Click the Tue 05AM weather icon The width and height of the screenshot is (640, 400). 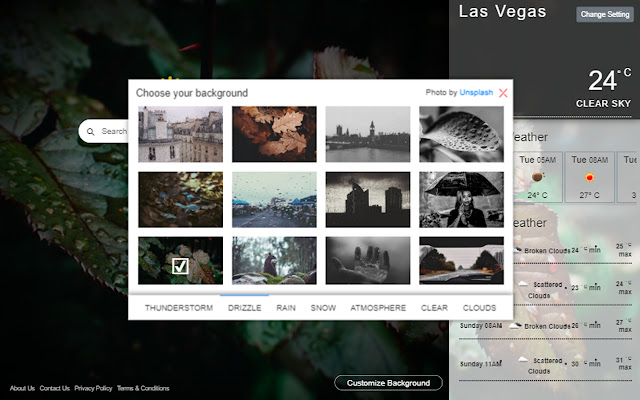pos(538,177)
